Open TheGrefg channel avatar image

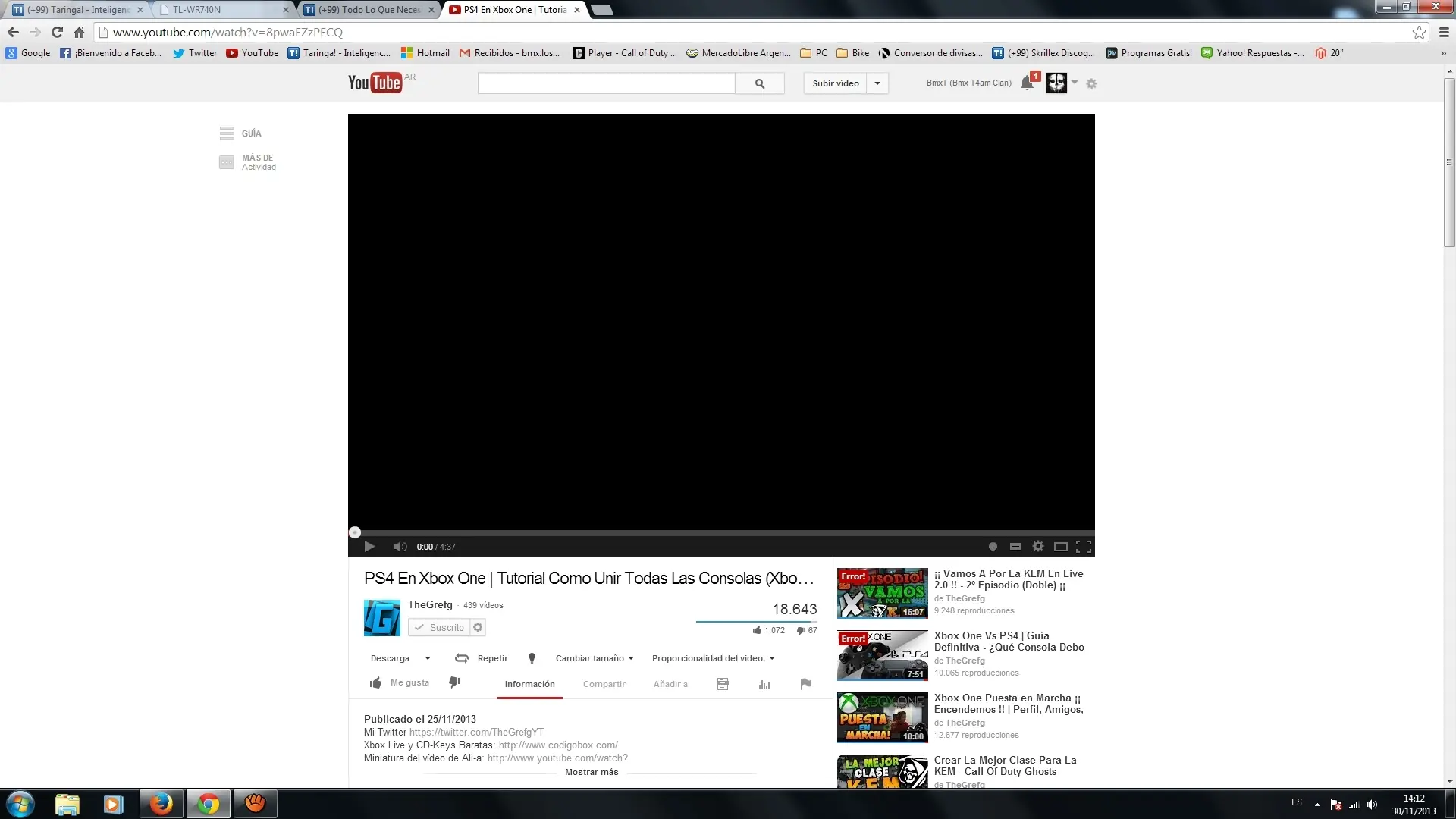pyautogui.click(x=382, y=617)
